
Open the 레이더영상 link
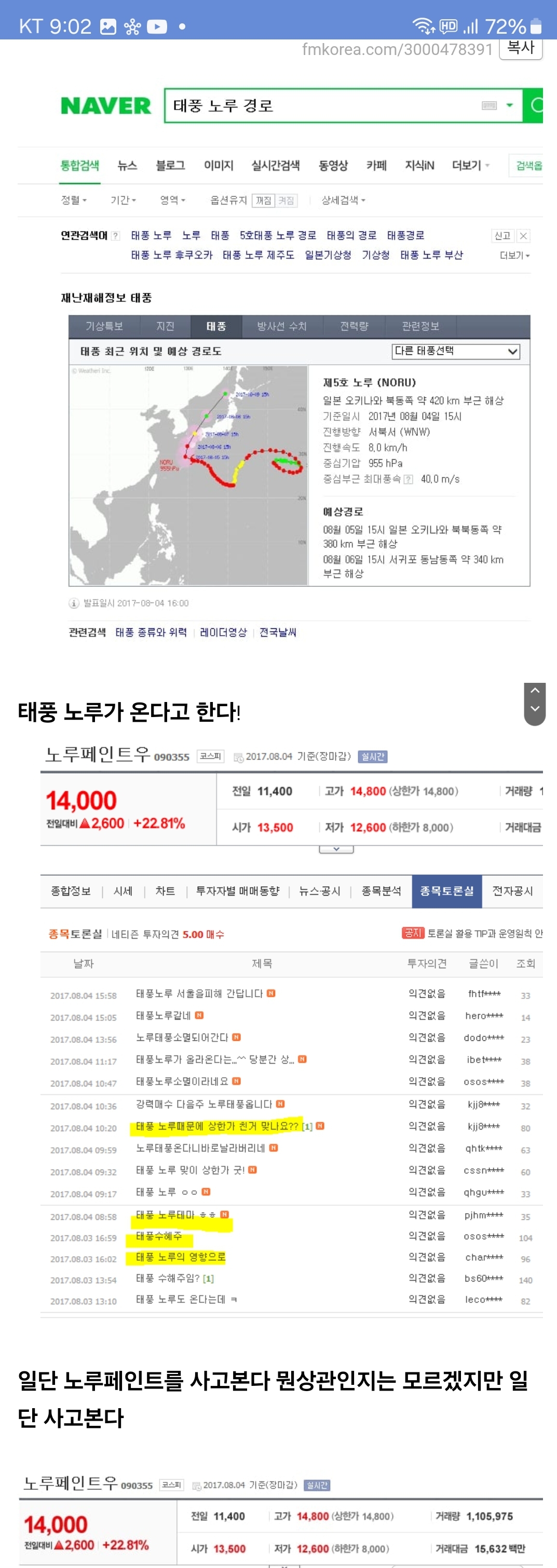[223, 632]
